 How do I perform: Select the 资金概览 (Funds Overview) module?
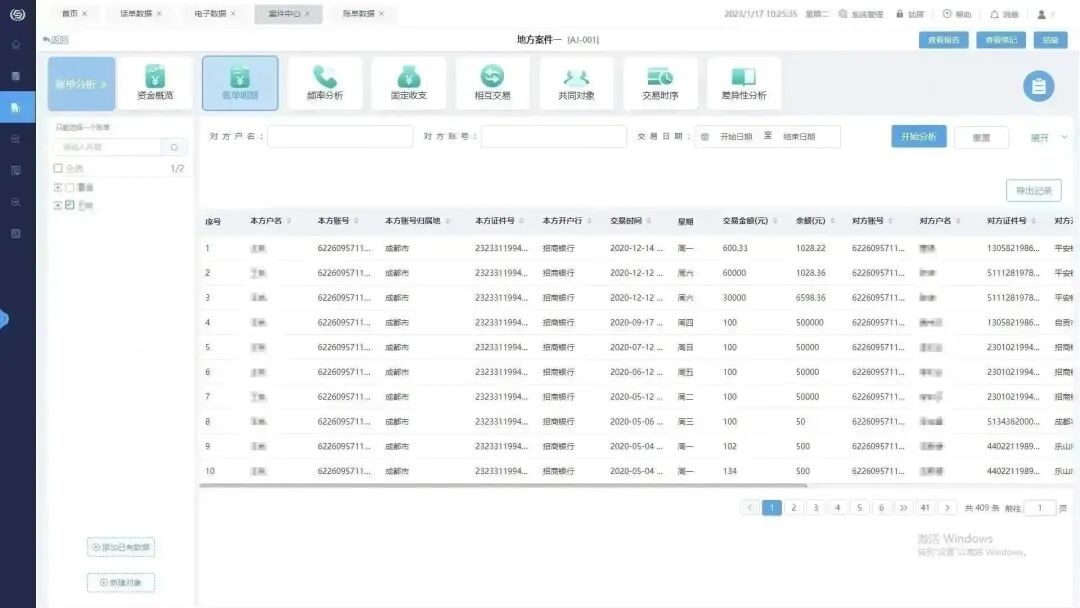(155, 82)
